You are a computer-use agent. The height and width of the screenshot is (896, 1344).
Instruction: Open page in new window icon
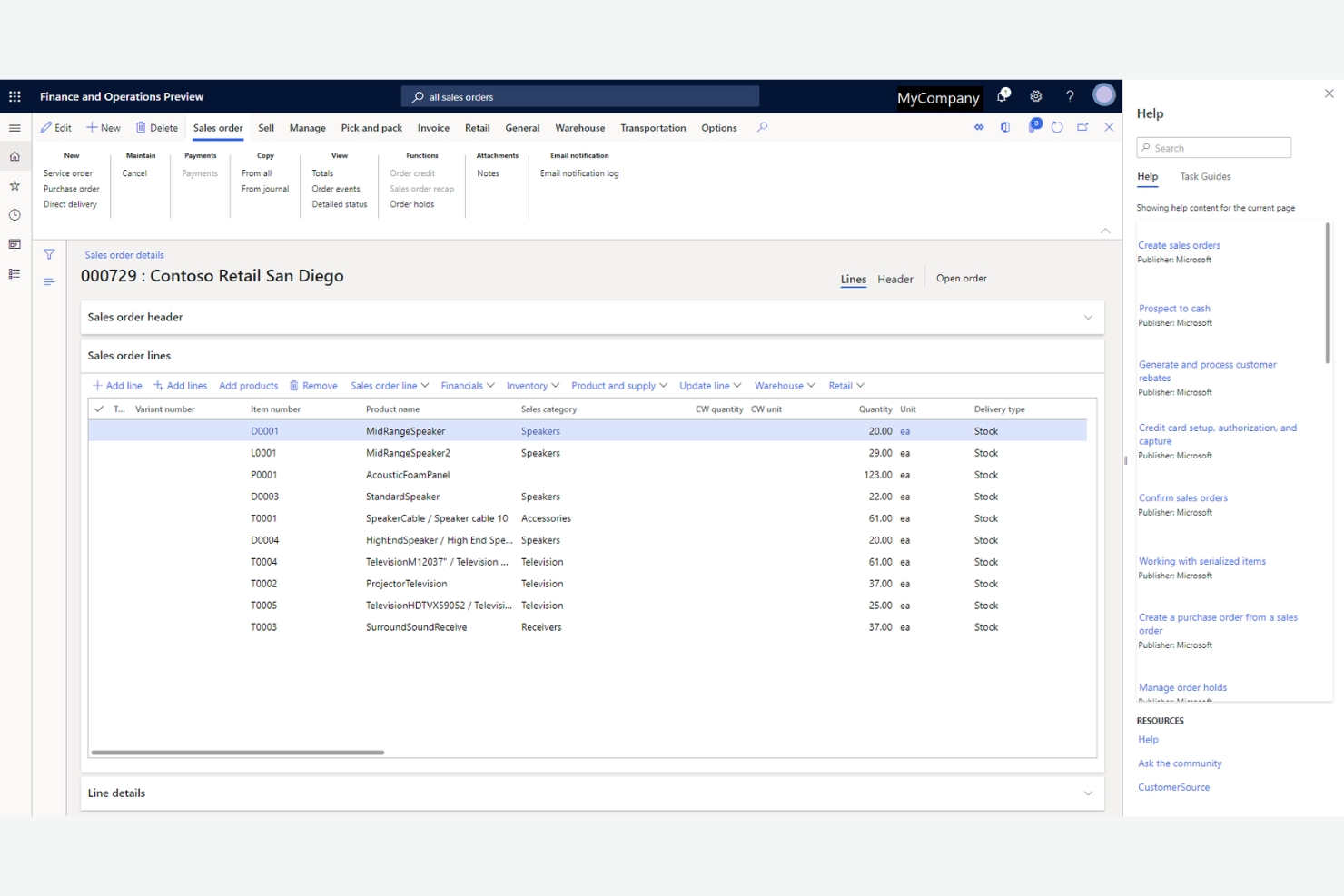click(1082, 127)
